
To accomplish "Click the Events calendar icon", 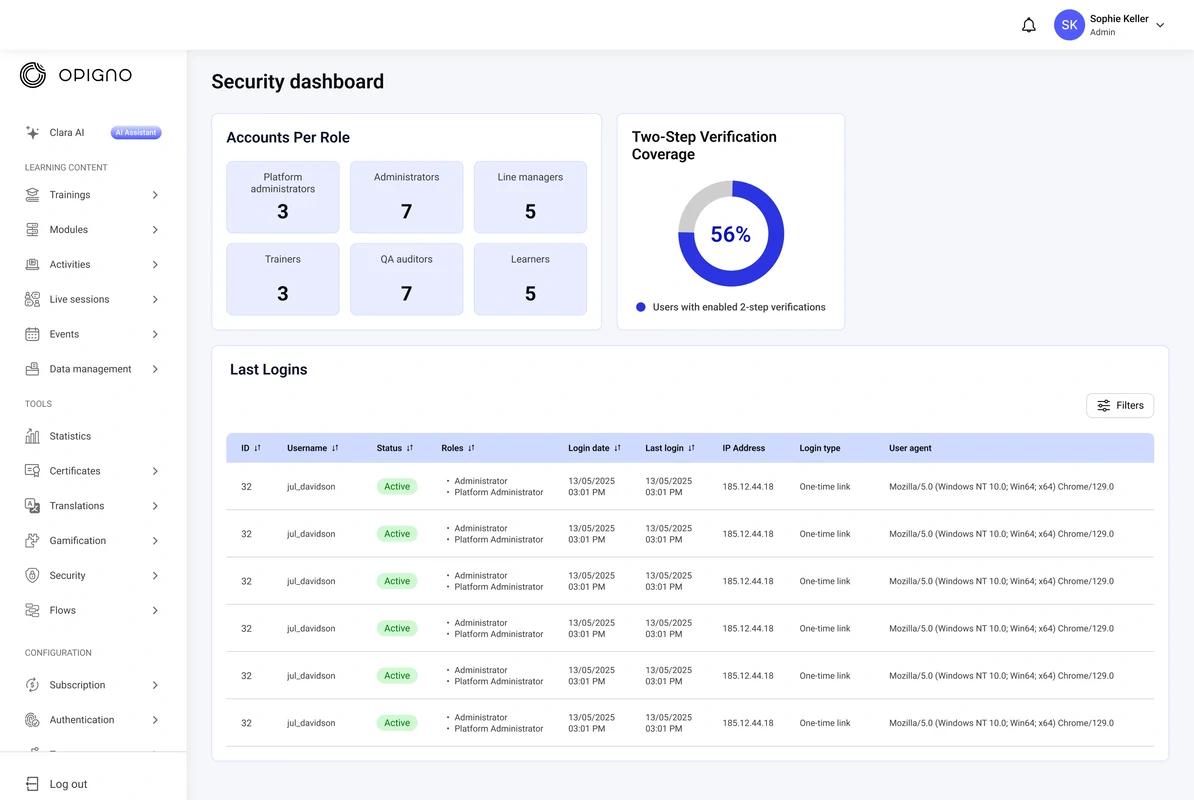I will [32, 334].
